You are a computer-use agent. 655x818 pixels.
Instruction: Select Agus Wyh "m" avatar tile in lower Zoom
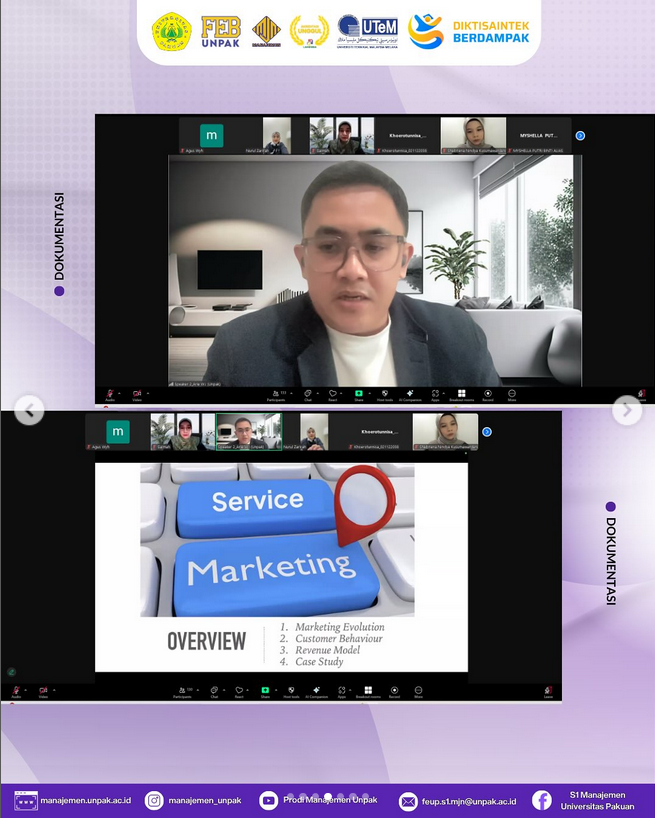[x=118, y=431]
